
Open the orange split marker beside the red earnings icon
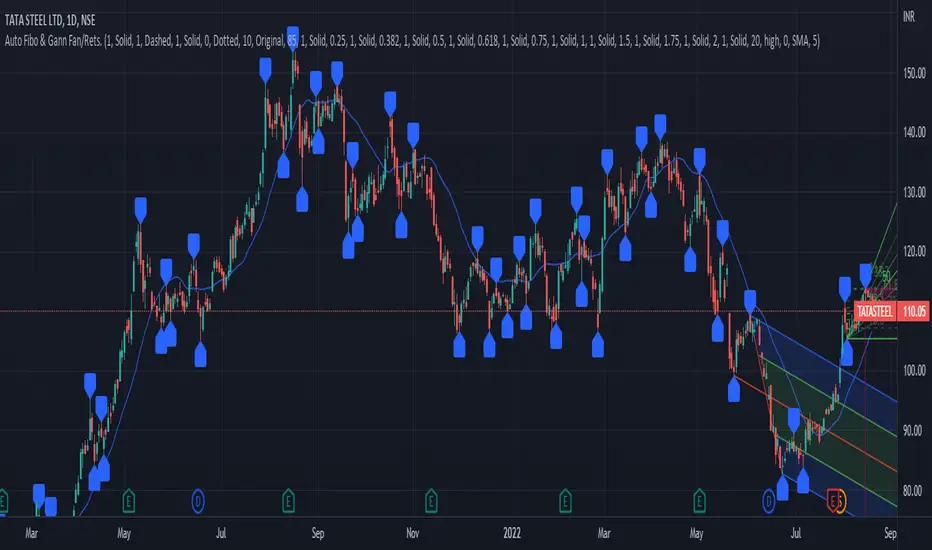[x=842, y=501]
